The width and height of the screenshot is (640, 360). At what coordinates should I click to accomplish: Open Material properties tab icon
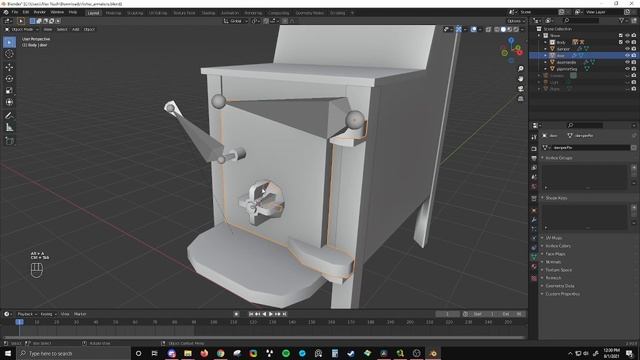tap(534, 267)
